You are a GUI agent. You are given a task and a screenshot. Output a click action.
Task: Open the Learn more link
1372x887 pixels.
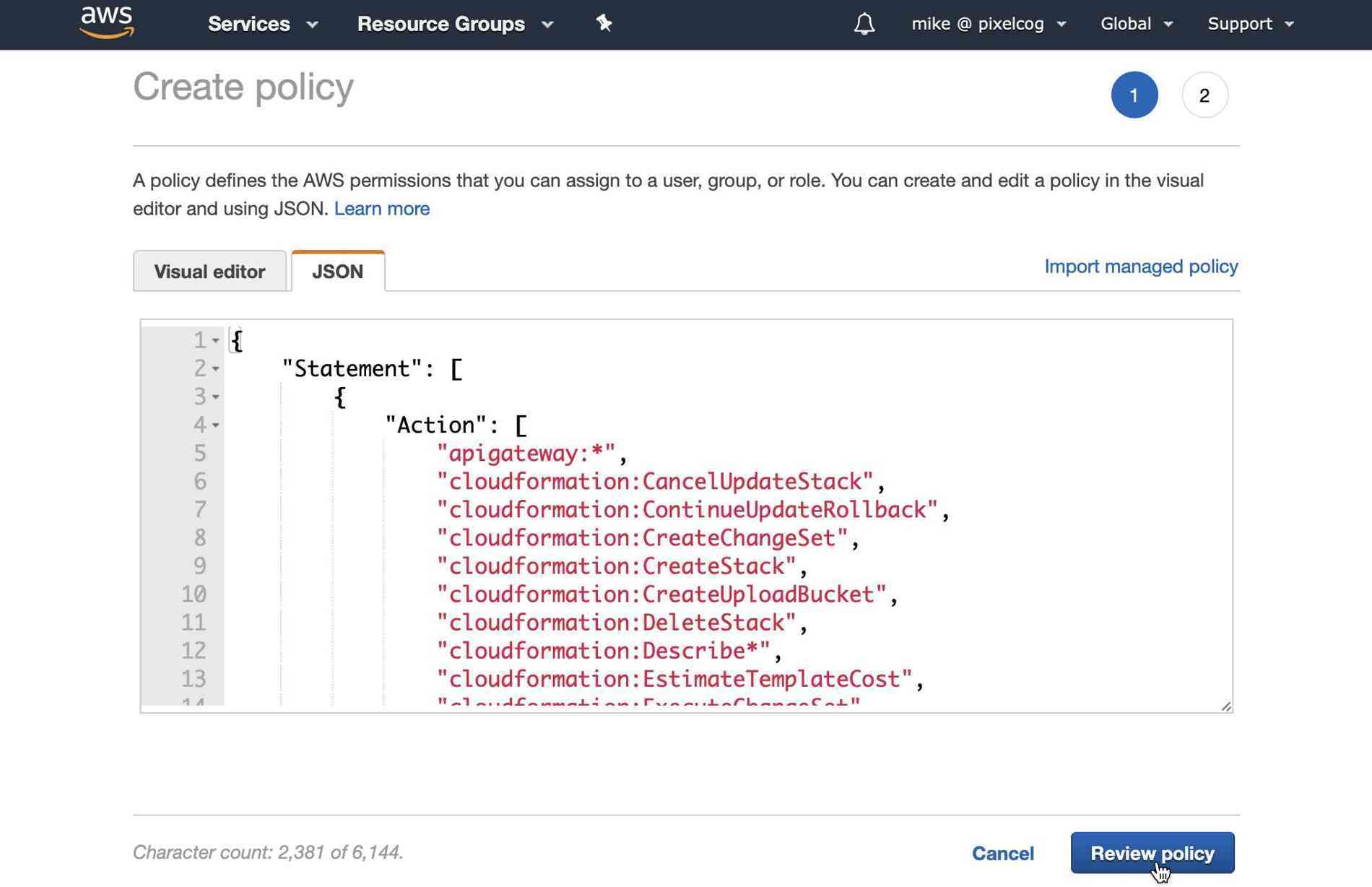click(x=382, y=209)
